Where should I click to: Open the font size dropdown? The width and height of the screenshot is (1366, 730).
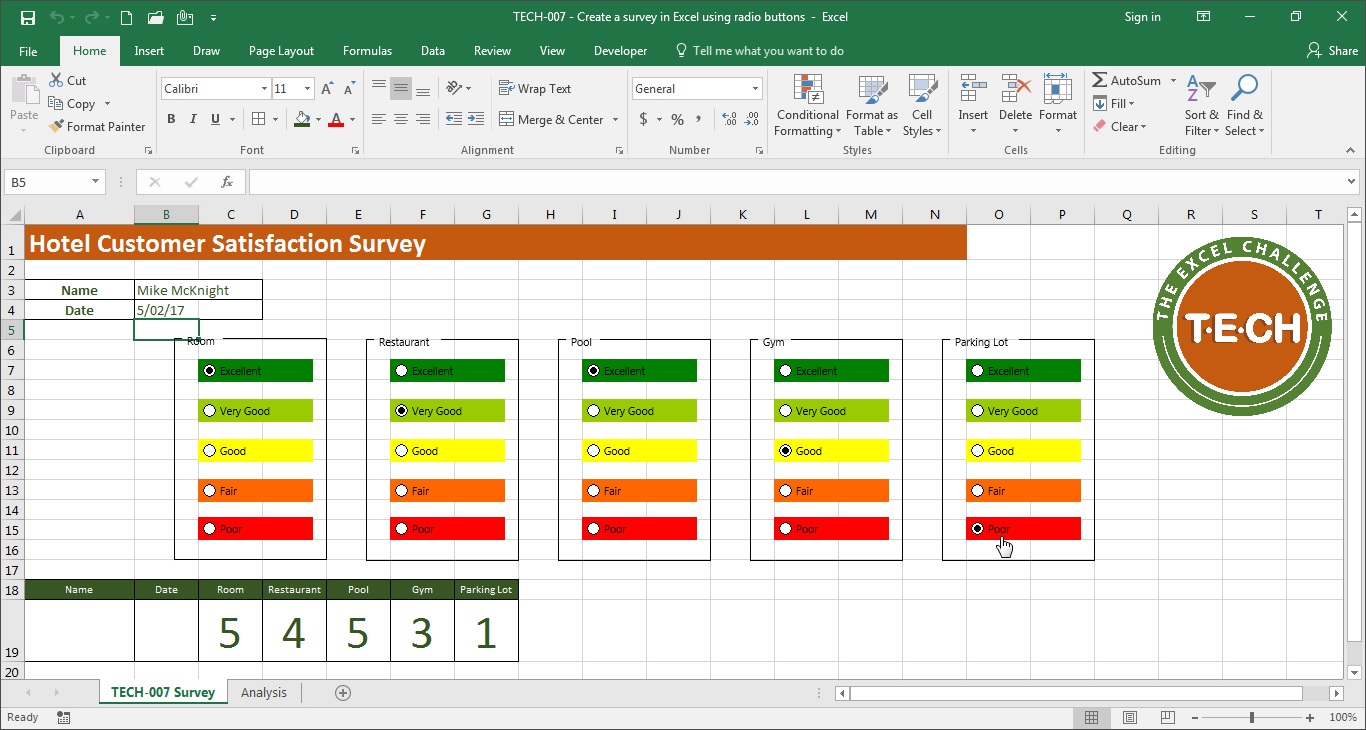coord(307,89)
